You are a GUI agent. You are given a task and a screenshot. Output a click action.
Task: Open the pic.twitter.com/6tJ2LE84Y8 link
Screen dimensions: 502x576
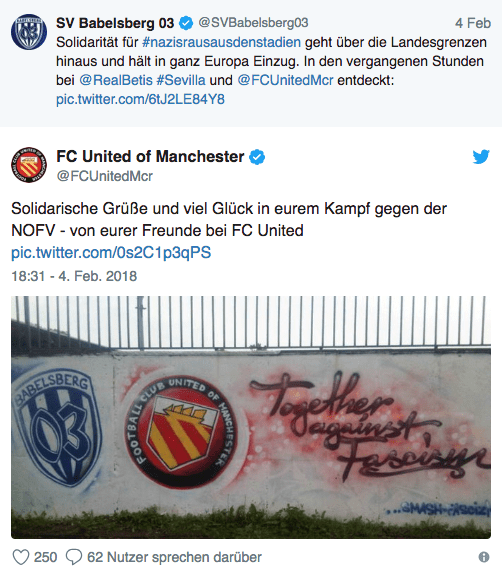(140, 99)
